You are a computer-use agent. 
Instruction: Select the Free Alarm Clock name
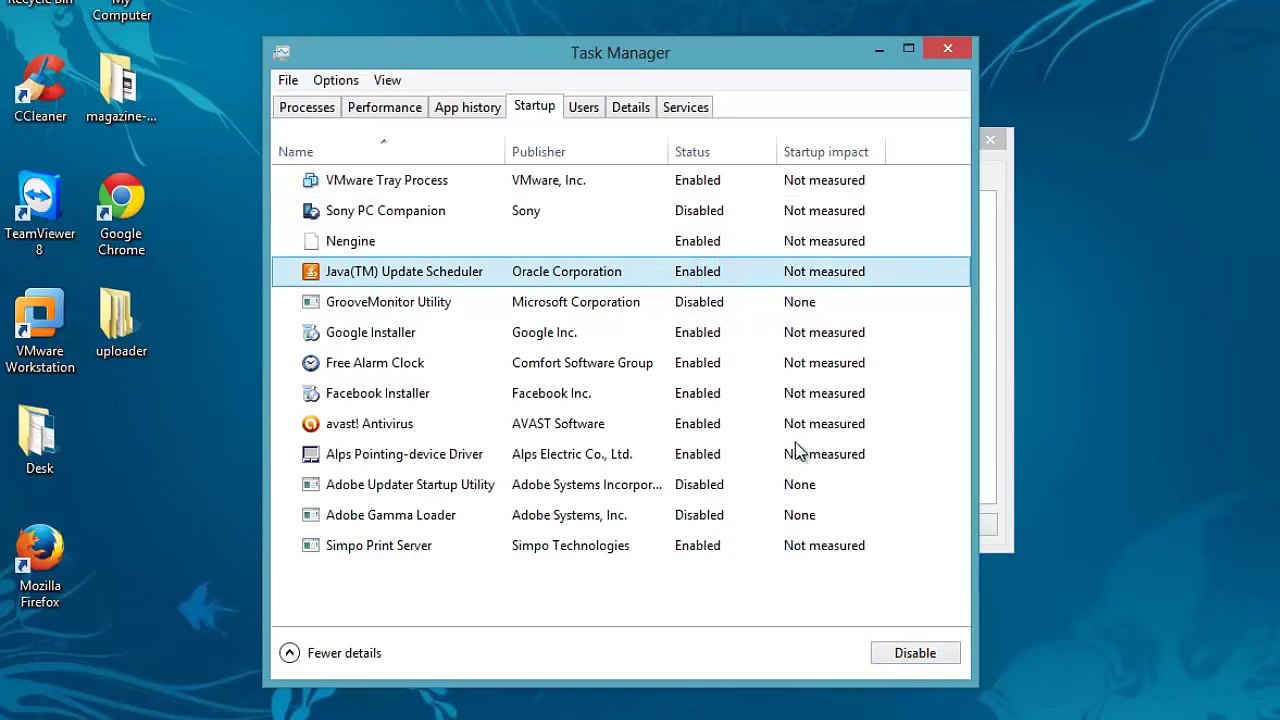375,363
